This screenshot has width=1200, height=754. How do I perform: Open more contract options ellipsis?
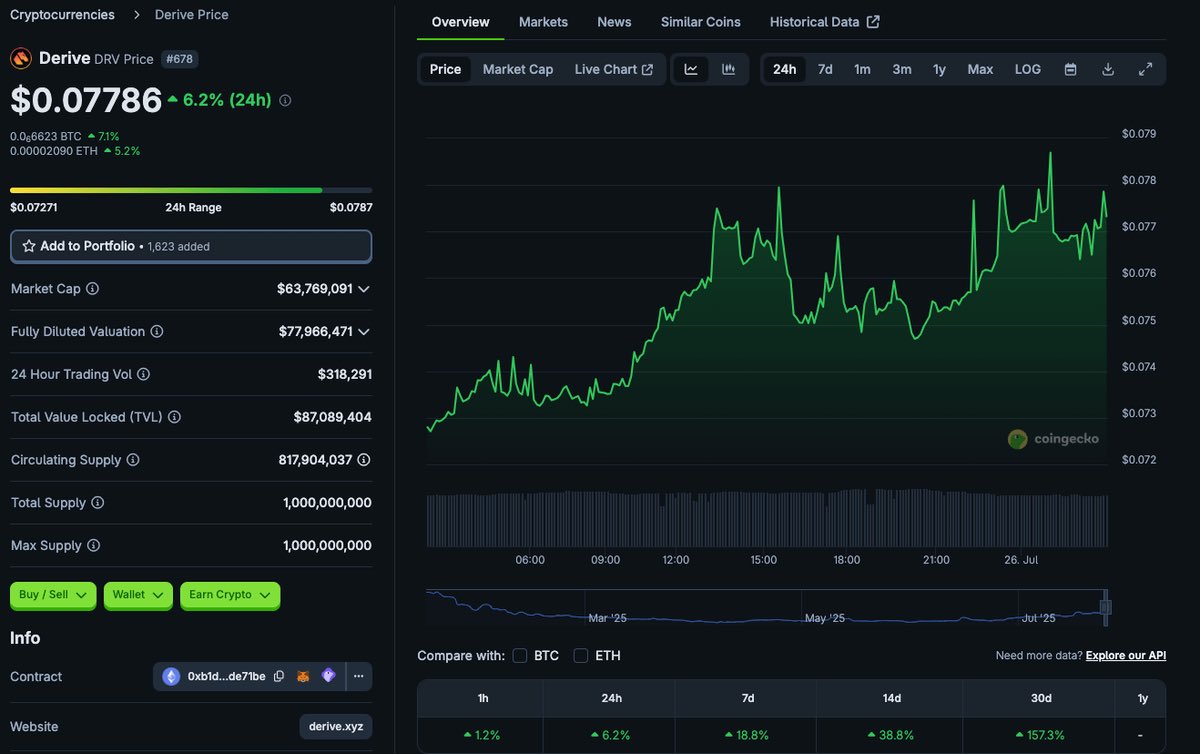(358, 677)
